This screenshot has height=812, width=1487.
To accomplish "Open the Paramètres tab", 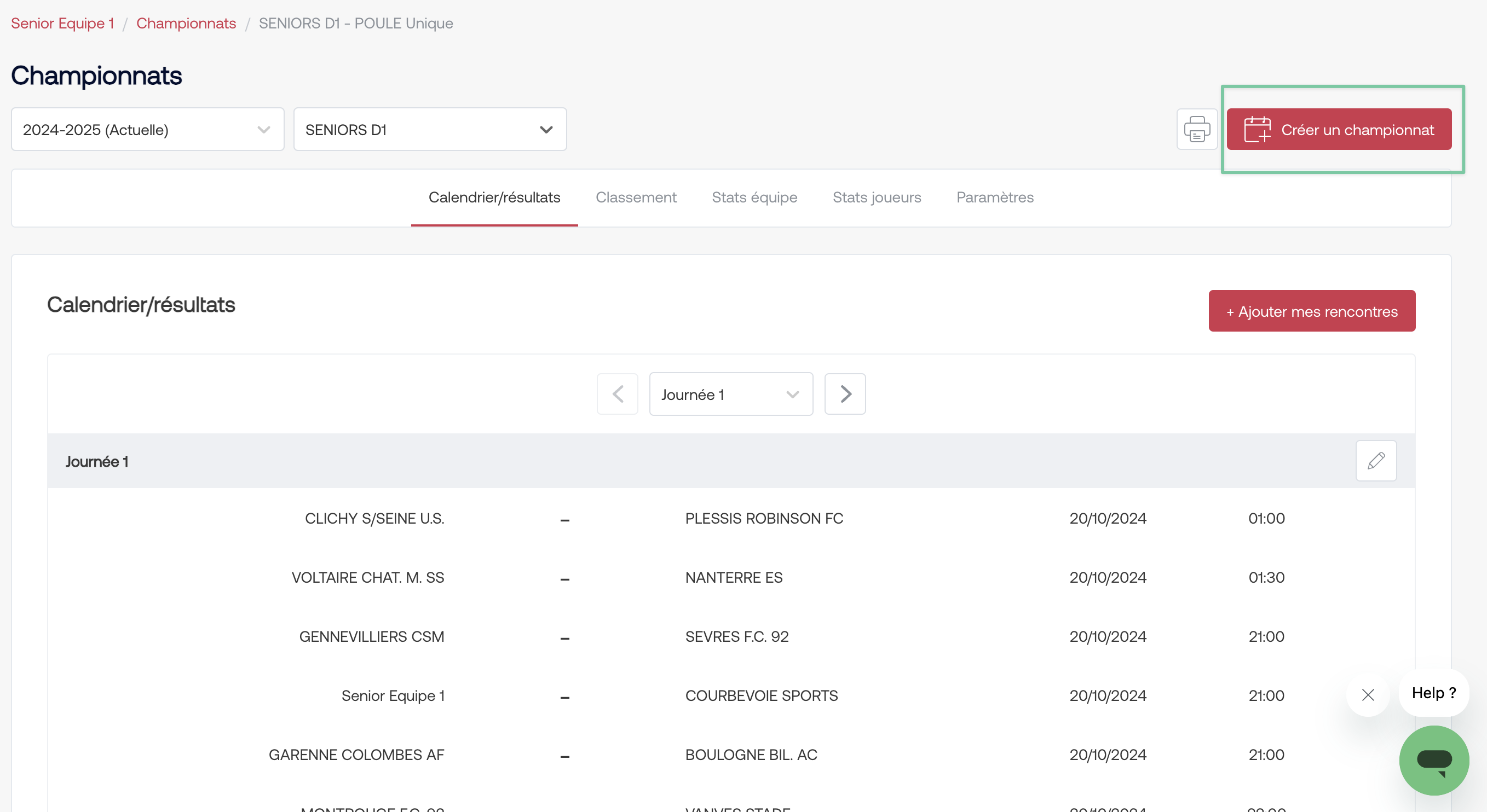I will pyautogui.click(x=995, y=197).
